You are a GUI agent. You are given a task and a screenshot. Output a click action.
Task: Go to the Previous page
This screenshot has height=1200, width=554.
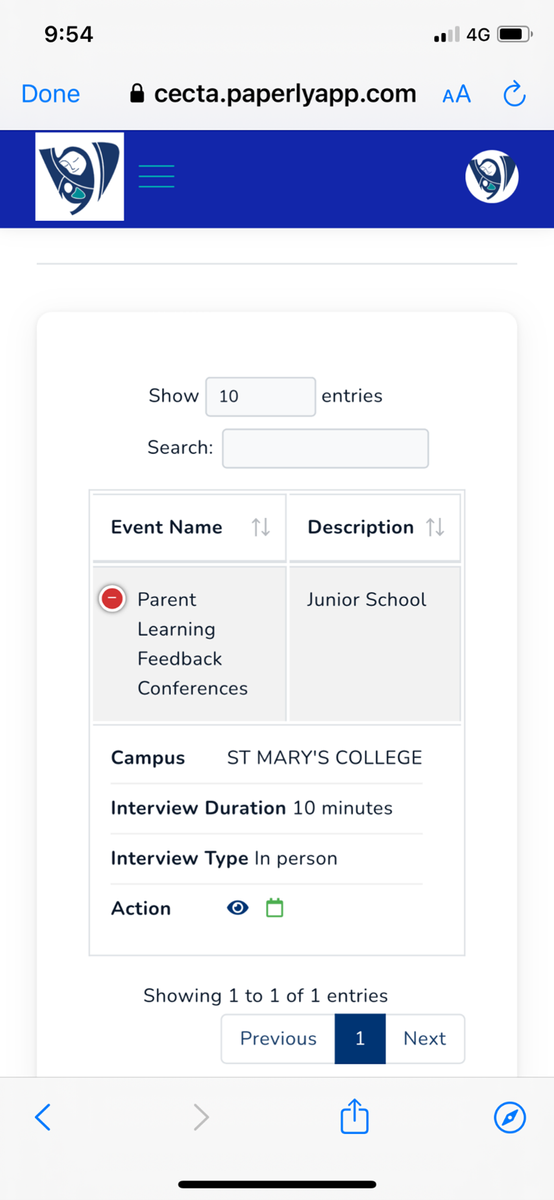pos(278,1038)
